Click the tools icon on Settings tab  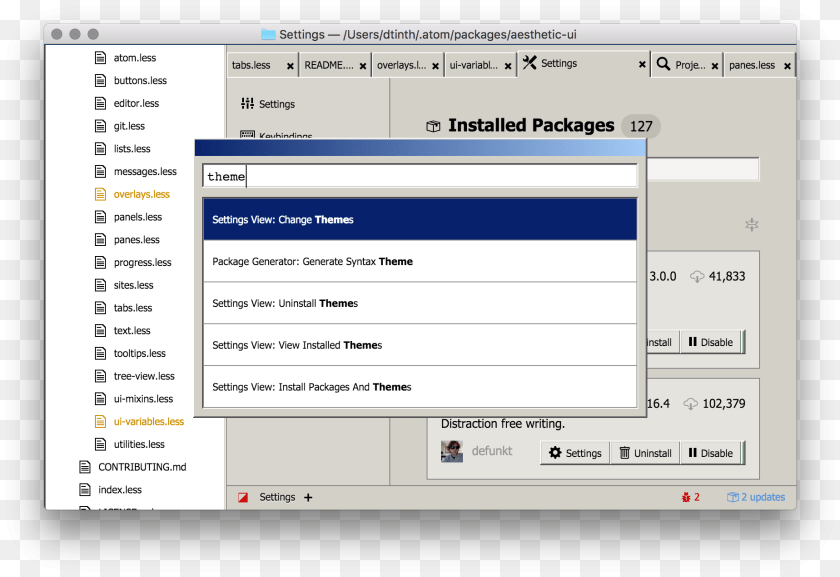coord(529,63)
